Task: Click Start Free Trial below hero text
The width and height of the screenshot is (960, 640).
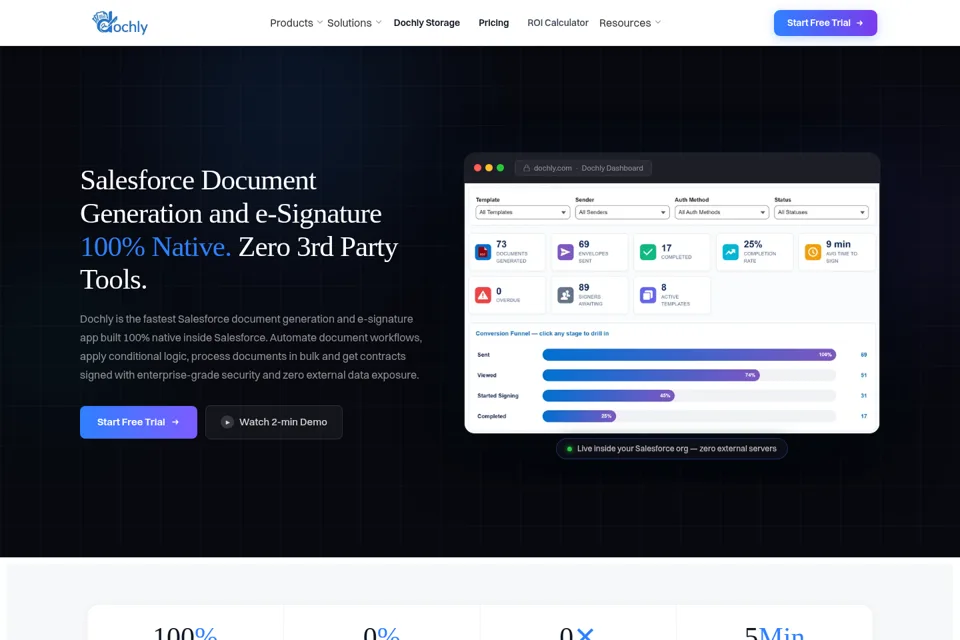Action: click(138, 422)
